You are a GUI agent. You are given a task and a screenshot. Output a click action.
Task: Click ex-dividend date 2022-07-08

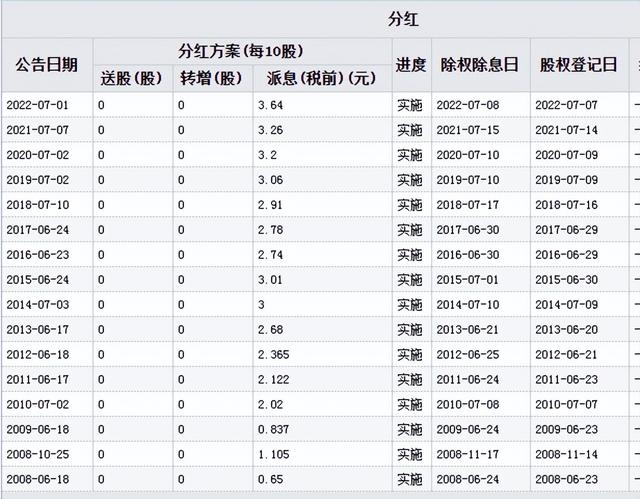[x=468, y=105]
